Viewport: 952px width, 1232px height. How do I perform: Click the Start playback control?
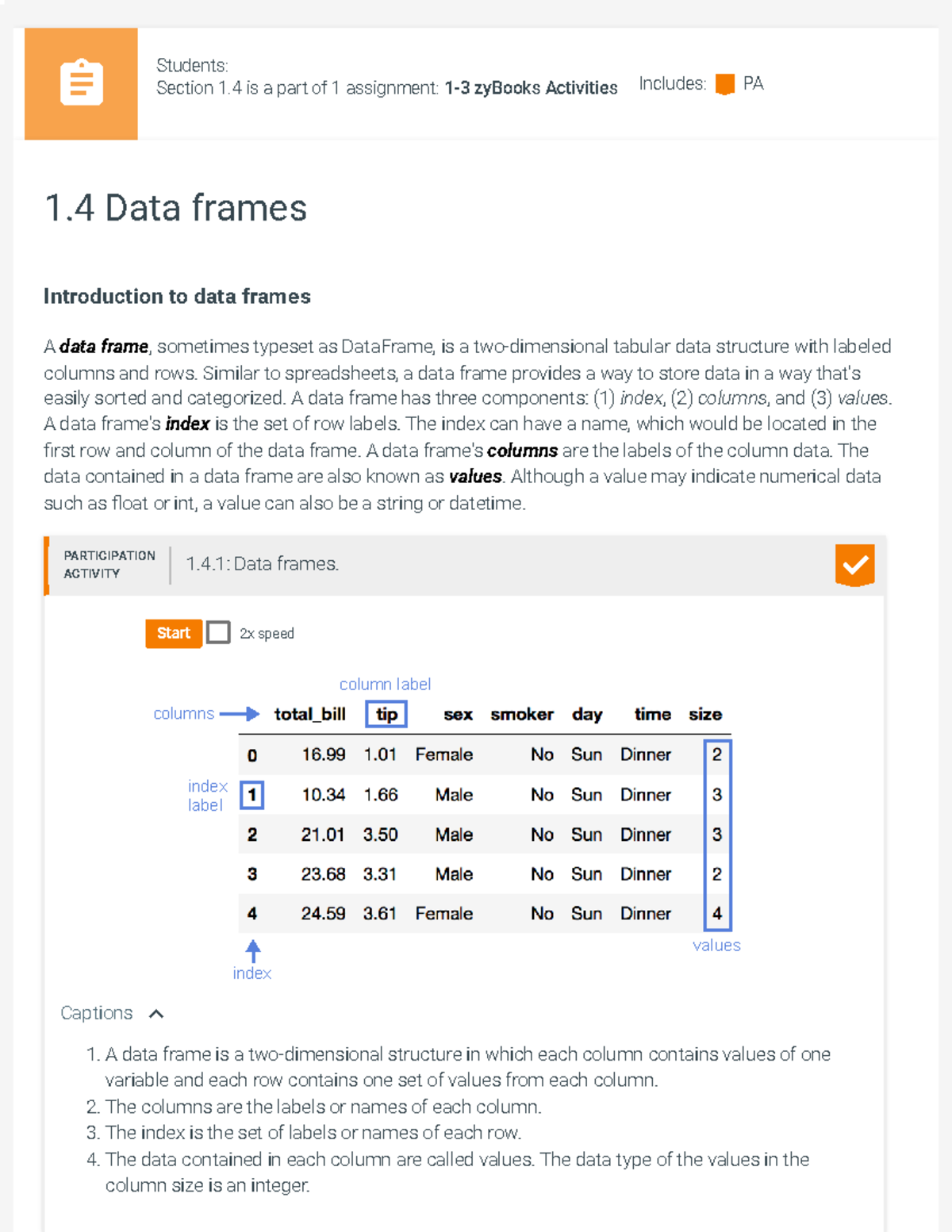(173, 633)
